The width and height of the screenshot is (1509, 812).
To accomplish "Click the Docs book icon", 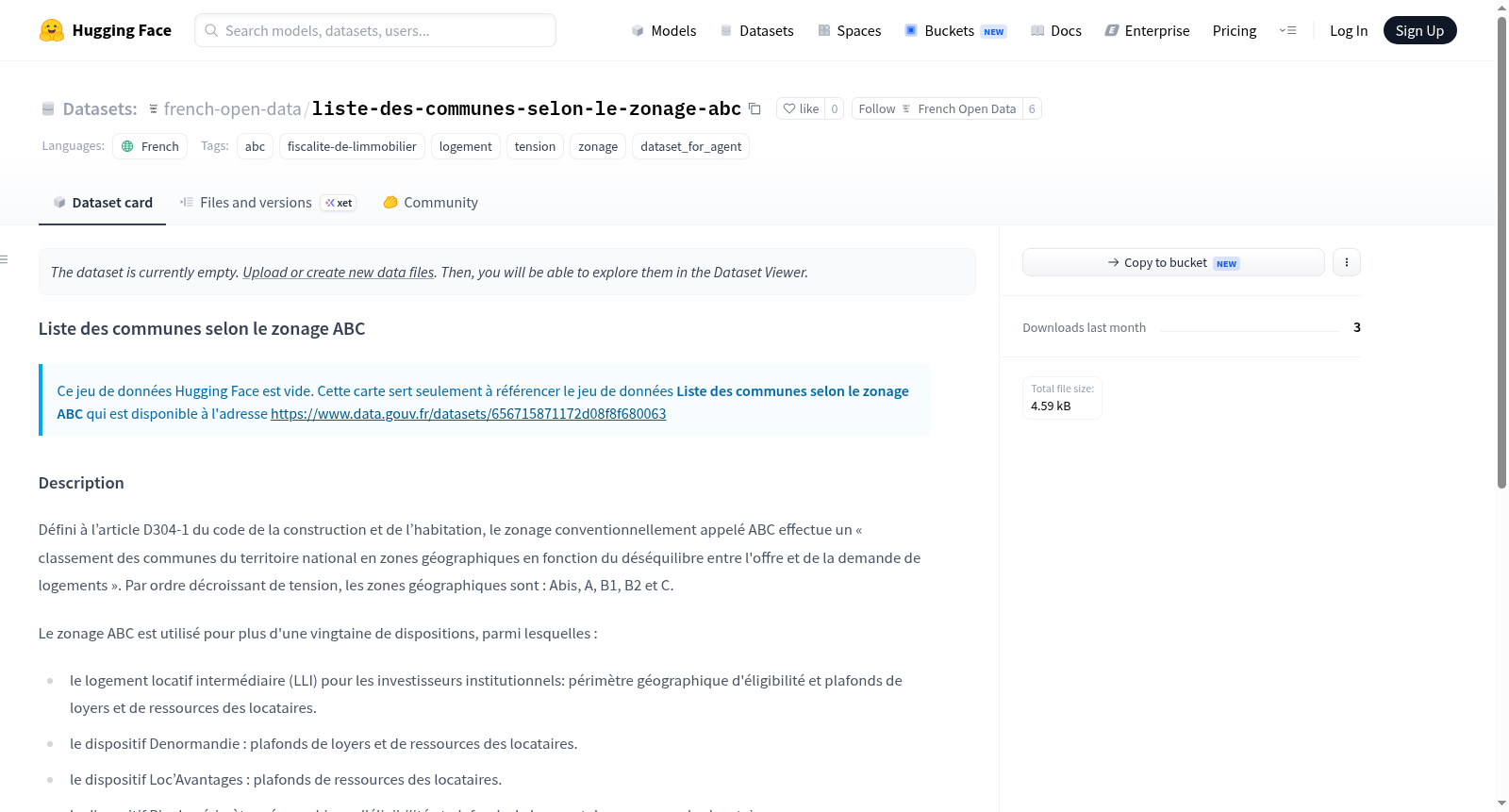I will click(x=1037, y=30).
